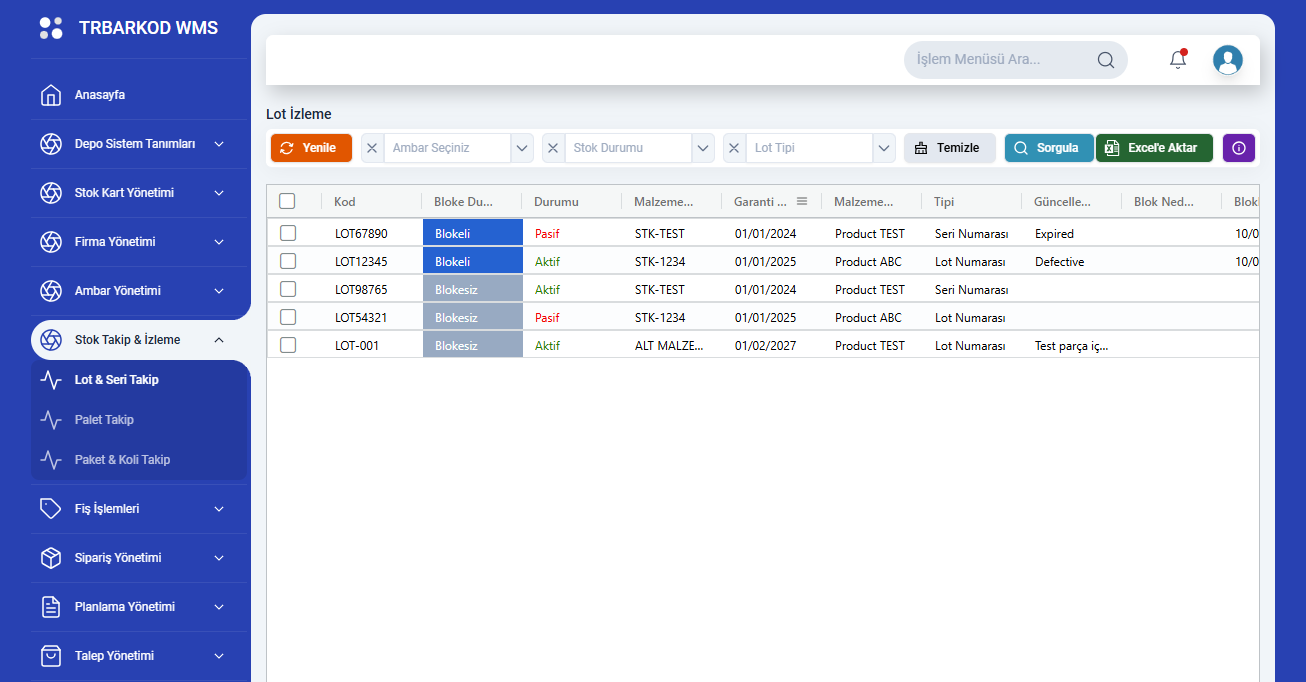Collapse the Stok Takip & İzleme menu

(x=219, y=340)
